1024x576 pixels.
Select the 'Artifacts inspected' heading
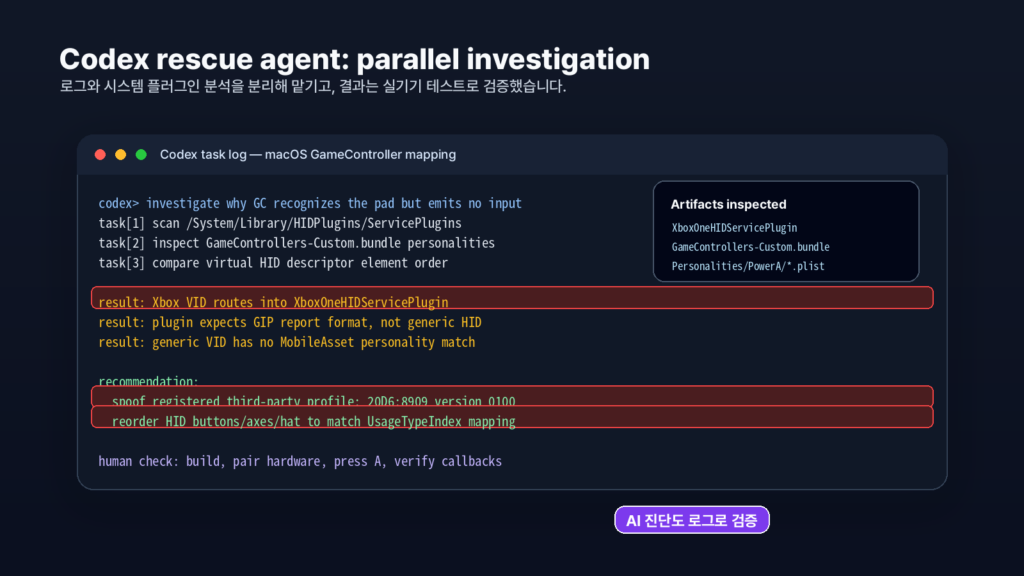[728, 204]
